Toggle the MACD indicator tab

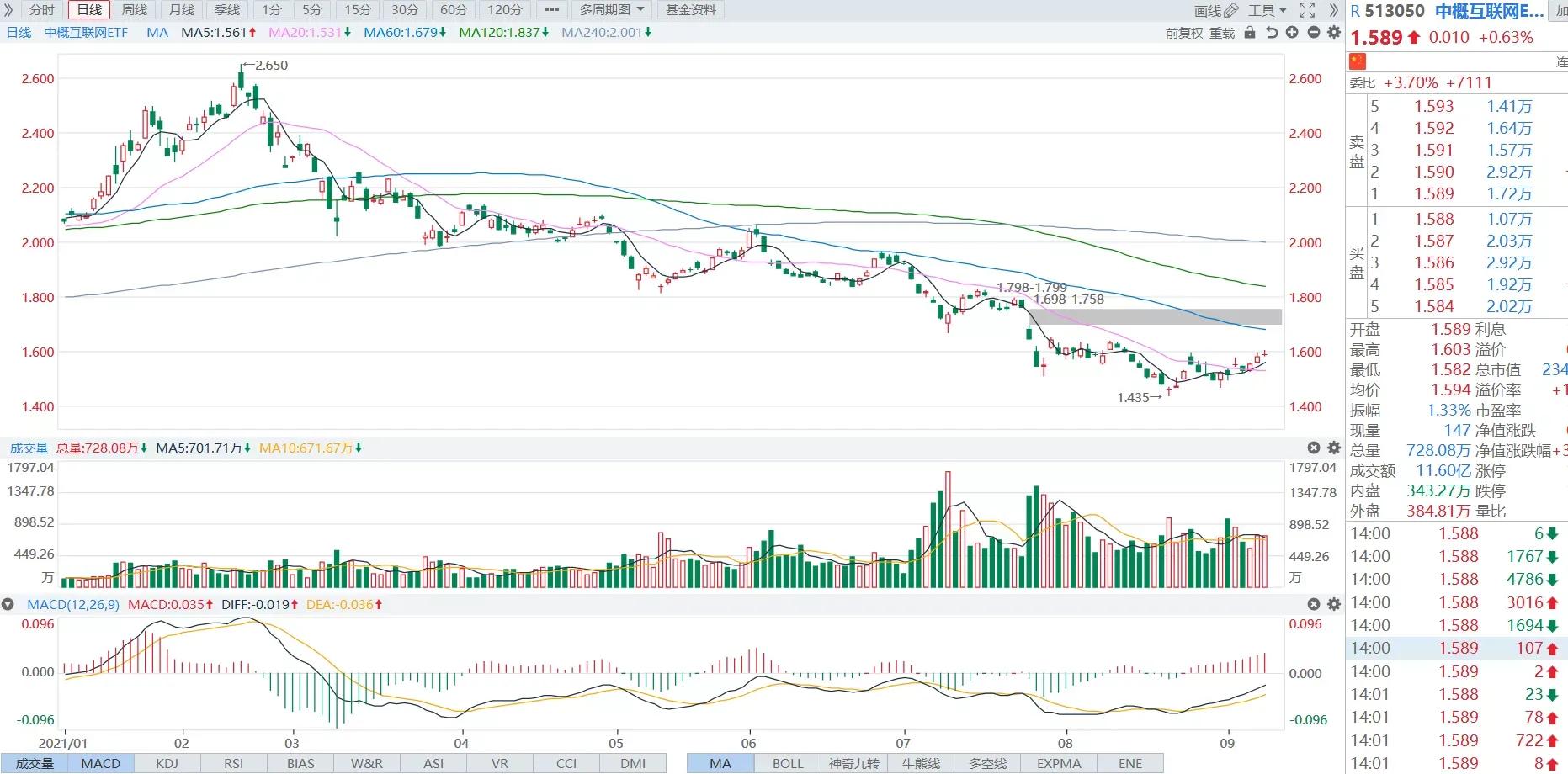[101, 763]
